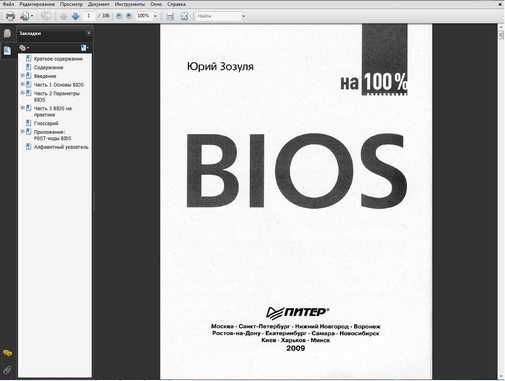Viewport: 505px width, 381px height.
Task: Click the author name Юрий Зозуля on the page
Action: point(220,66)
